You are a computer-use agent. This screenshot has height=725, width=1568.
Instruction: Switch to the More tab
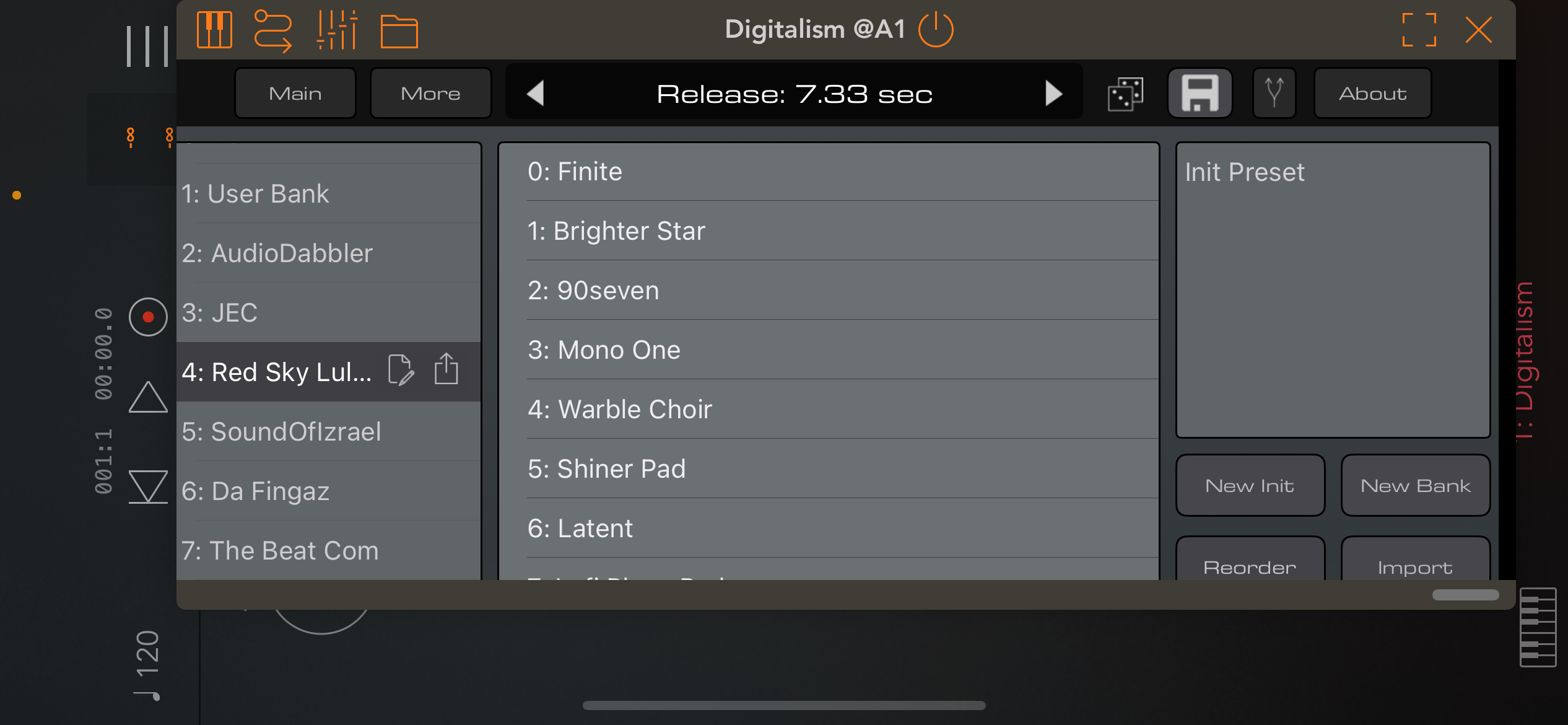click(431, 94)
